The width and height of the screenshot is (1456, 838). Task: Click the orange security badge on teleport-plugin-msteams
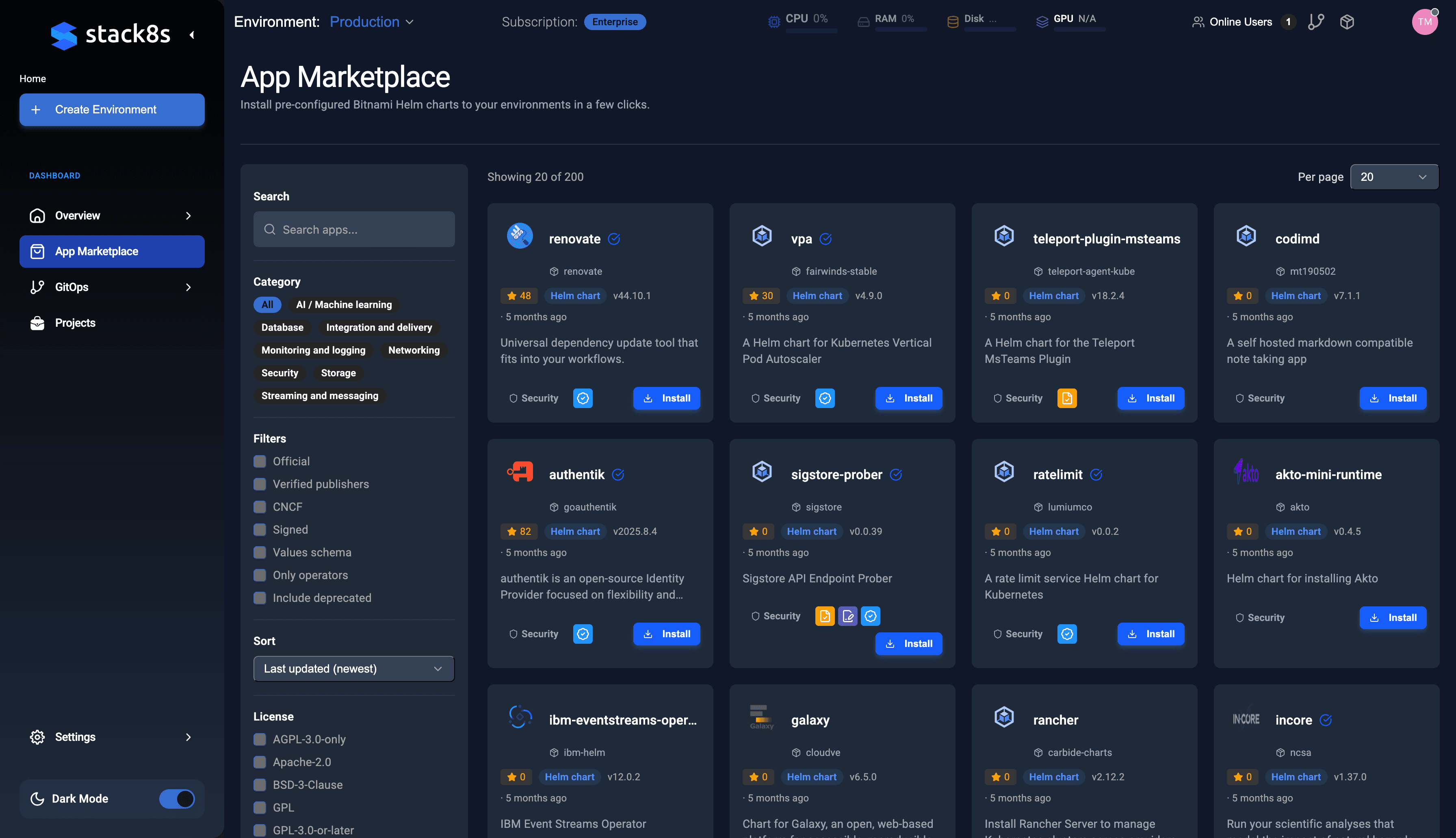pyautogui.click(x=1066, y=398)
